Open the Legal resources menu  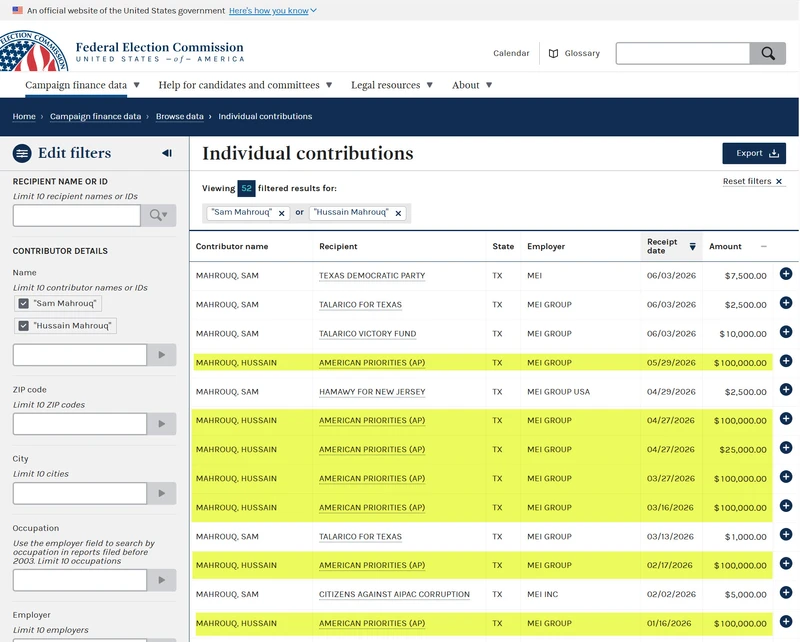(x=392, y=85)
